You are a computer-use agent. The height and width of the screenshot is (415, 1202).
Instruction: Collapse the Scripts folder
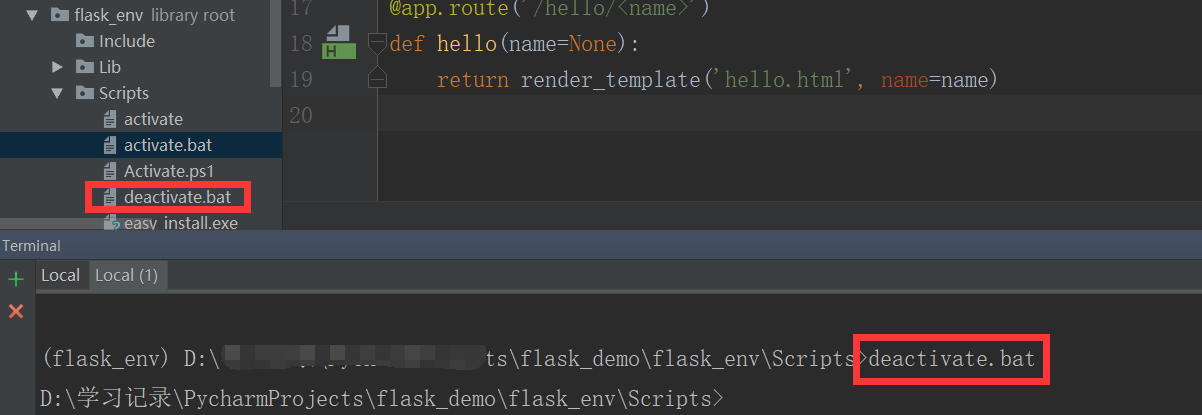pyautogui.click(x=57, y=93)
